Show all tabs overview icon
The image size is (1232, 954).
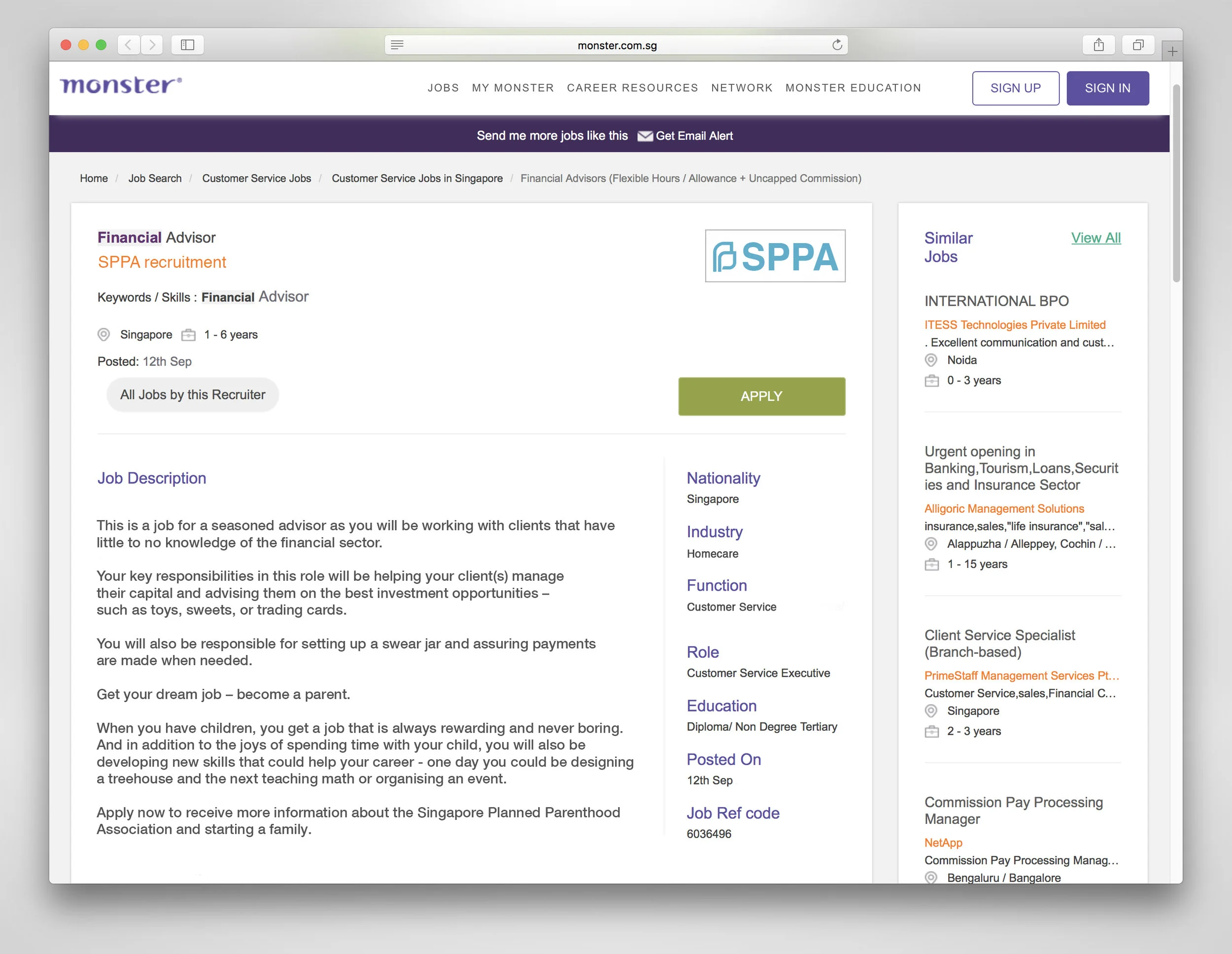1138,44
